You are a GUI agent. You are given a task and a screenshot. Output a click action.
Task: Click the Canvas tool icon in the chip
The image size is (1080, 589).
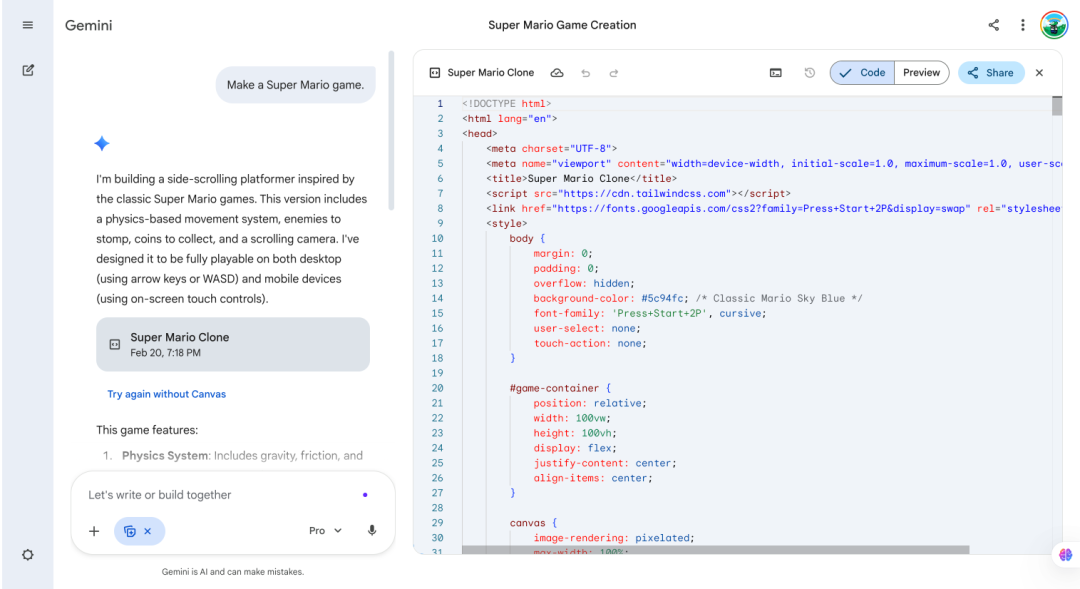[x=129, y=531]
